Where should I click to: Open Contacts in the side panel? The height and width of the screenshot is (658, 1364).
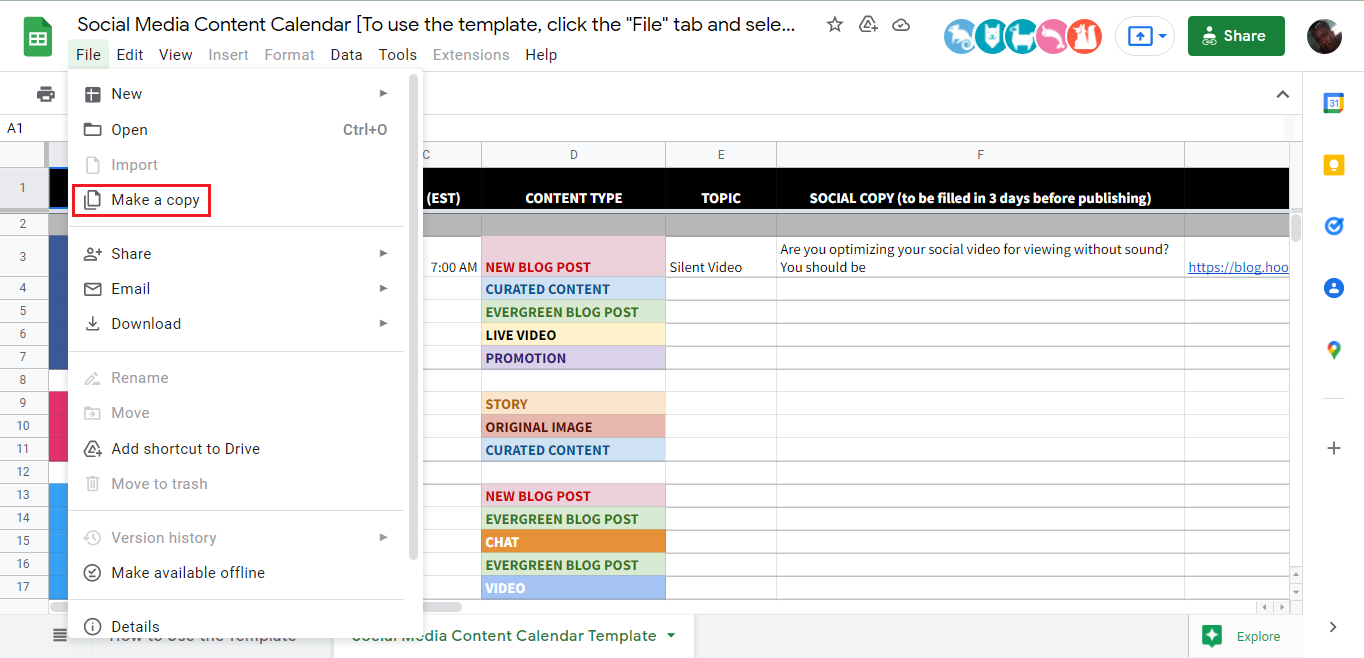coord(1334,288)
